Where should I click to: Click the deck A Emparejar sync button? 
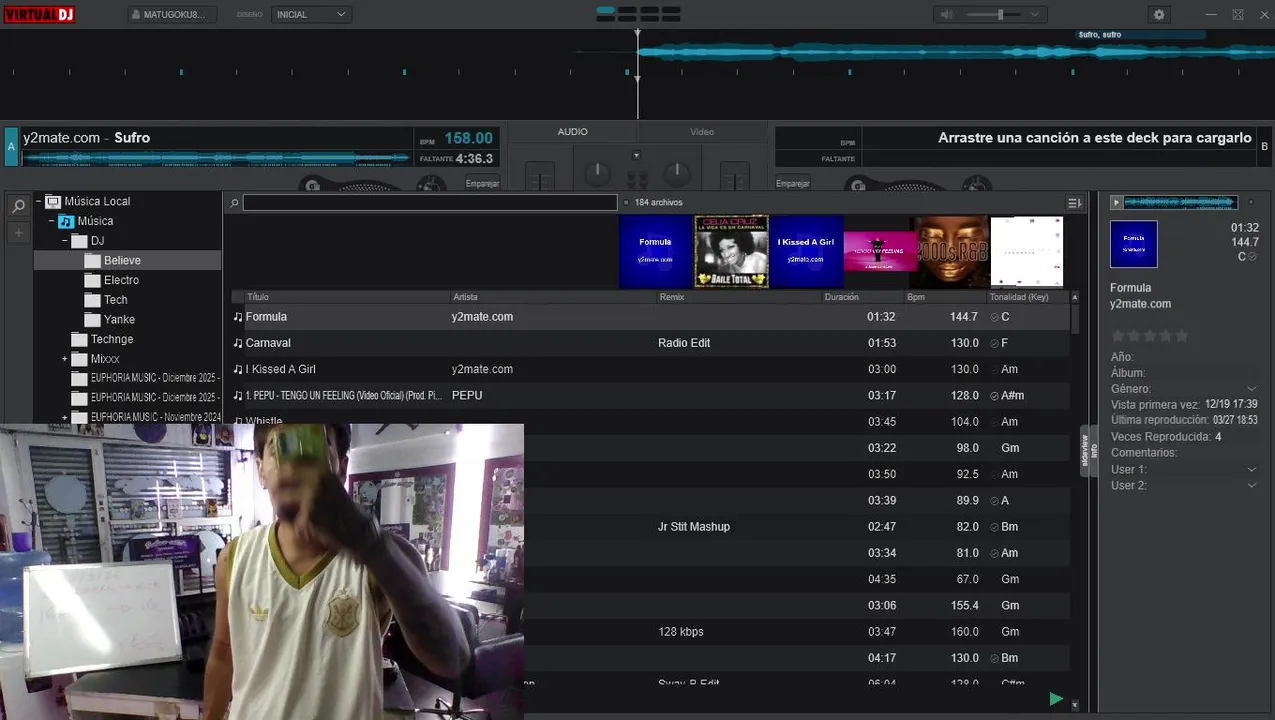point(482,183)
